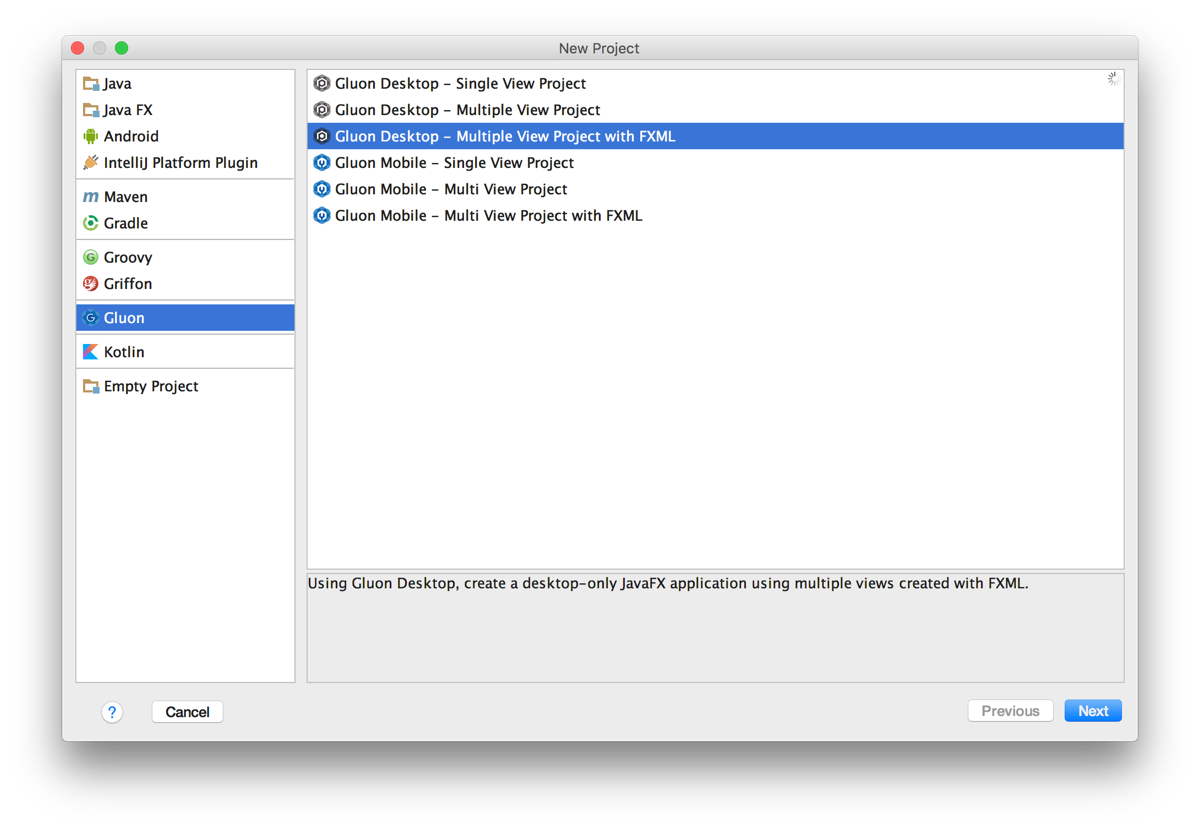Click the Griffon icon in sidebar

(91, 284)
